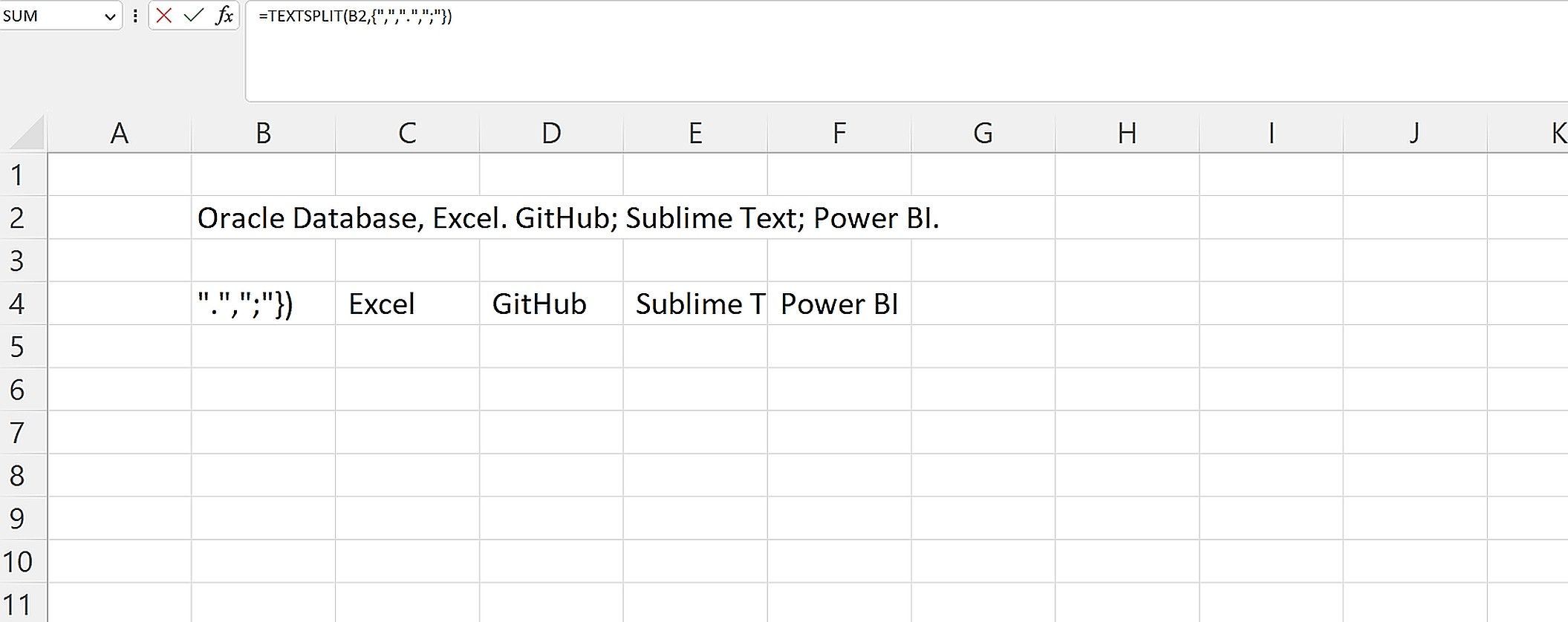The height and width of the screenshot is (622, 1568).
Task: Select column header F
Action: click(x=839, y=134)
